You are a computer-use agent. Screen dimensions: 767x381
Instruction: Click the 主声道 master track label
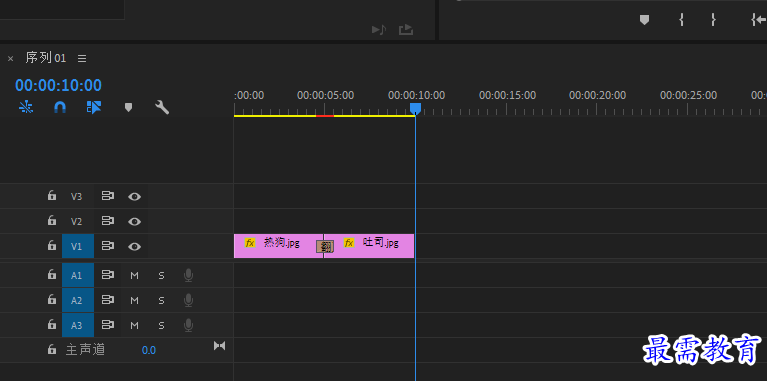tap(85, 349)
